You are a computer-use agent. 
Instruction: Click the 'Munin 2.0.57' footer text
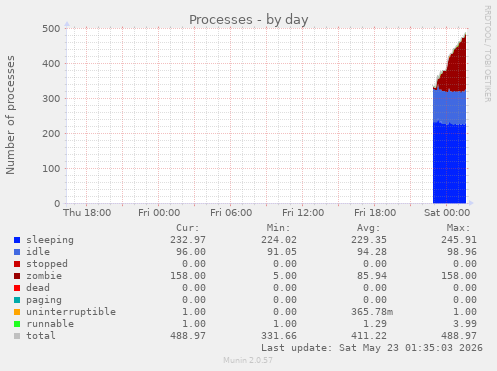[248, 360]
